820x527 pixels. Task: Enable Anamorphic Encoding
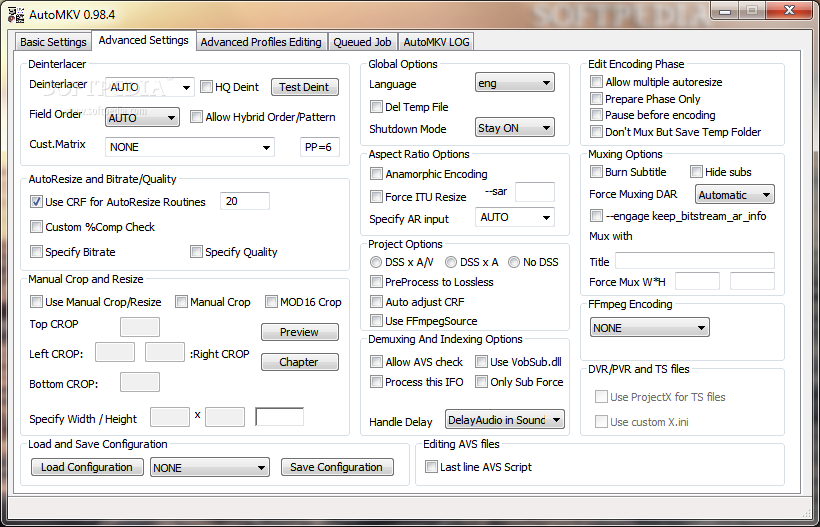[376, 174]
